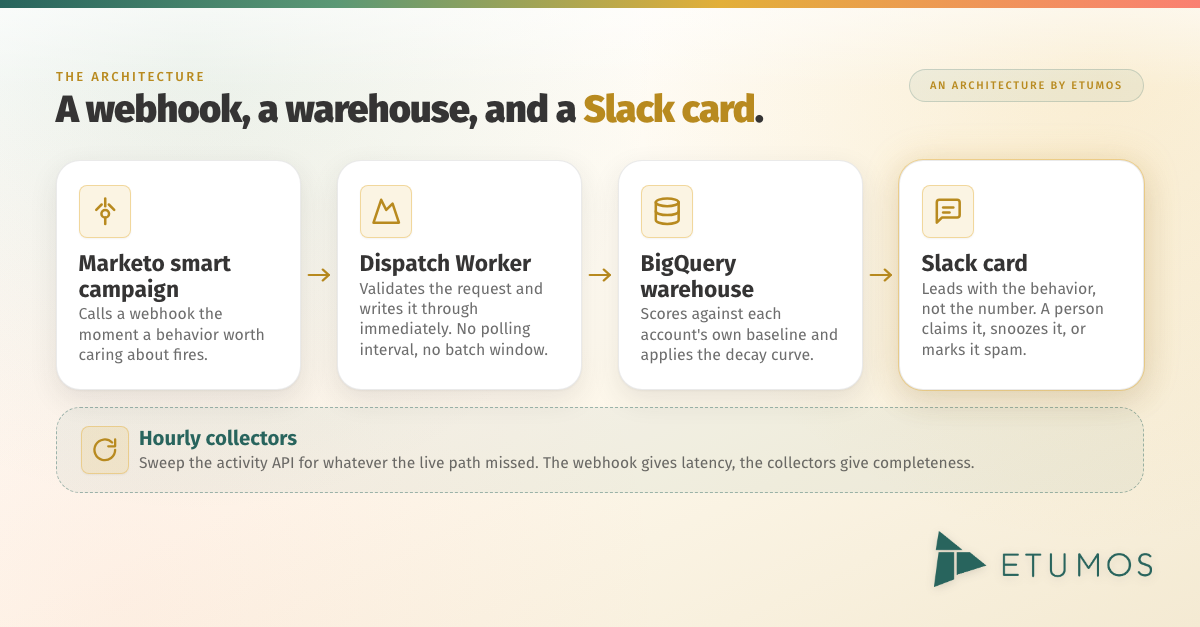Click the text "Calls a webhook the moment"

pos(151,323)
